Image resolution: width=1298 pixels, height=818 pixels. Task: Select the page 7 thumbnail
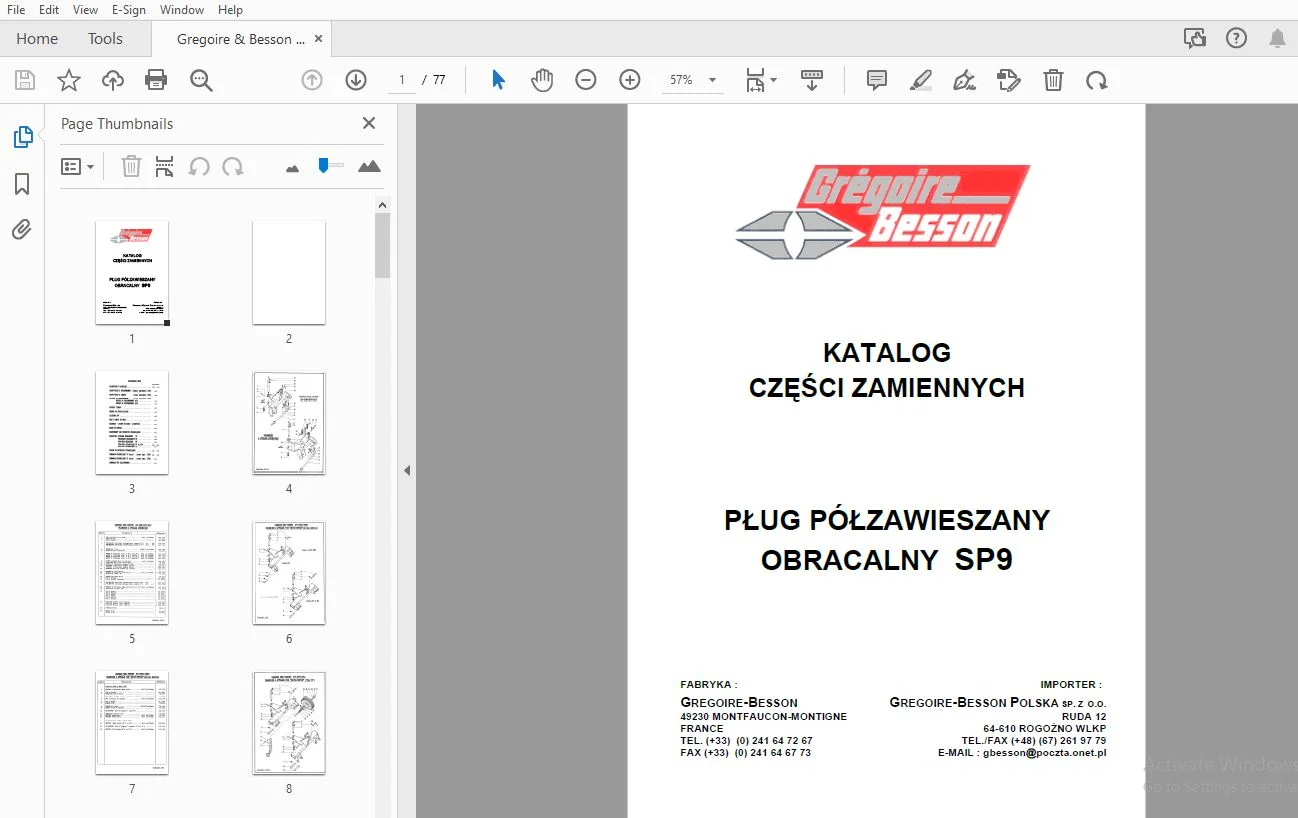[132, 723]
